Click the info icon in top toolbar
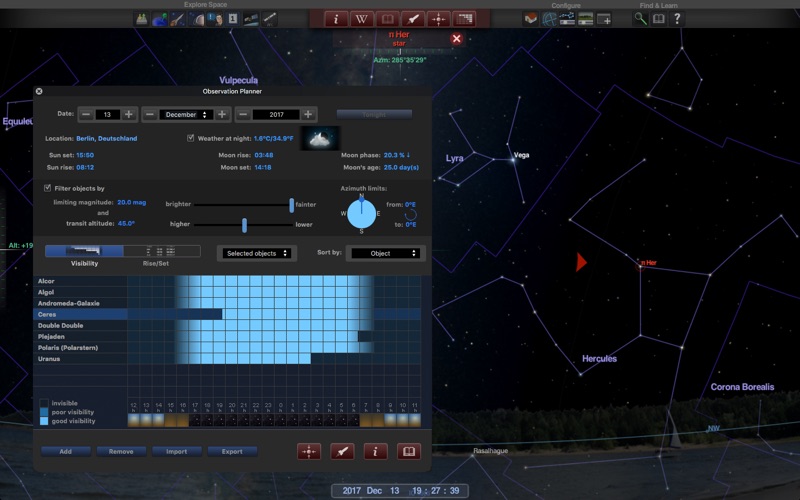 point(336,18)
